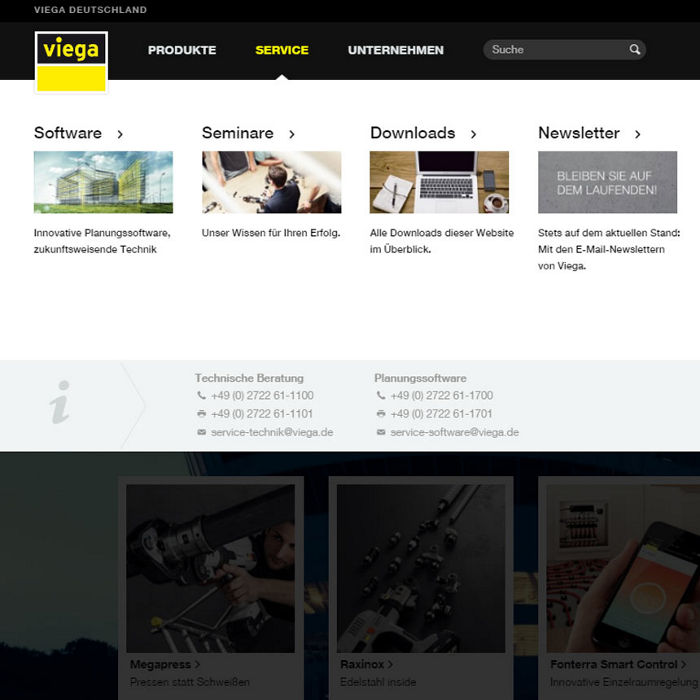This screenshot has height=700, width=700.
Task: Click the Fonterra smartphone image
Action: click(623, 568)
